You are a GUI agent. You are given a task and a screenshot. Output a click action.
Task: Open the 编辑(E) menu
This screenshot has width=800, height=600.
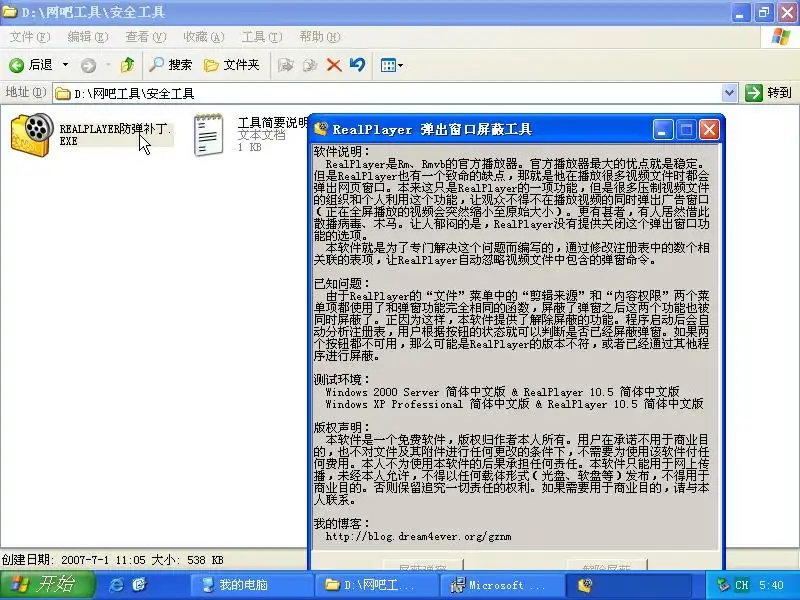tap(88, 37)
